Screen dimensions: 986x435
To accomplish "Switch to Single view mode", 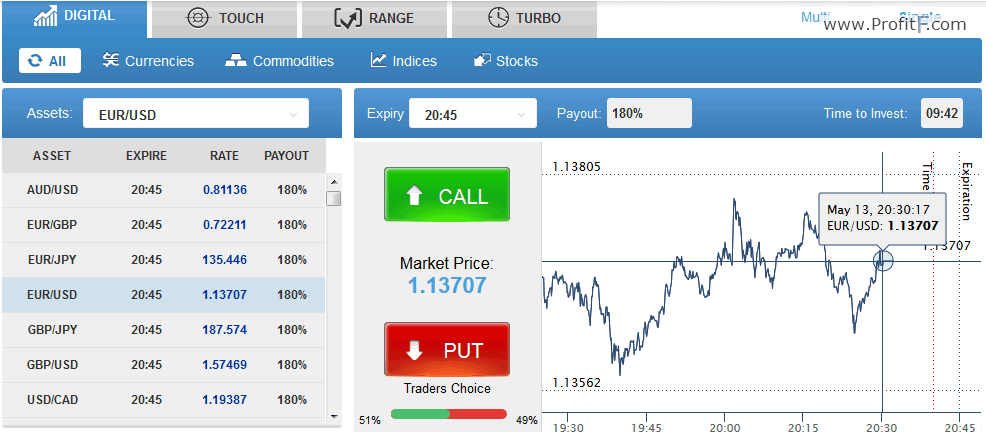I will 919,17.
